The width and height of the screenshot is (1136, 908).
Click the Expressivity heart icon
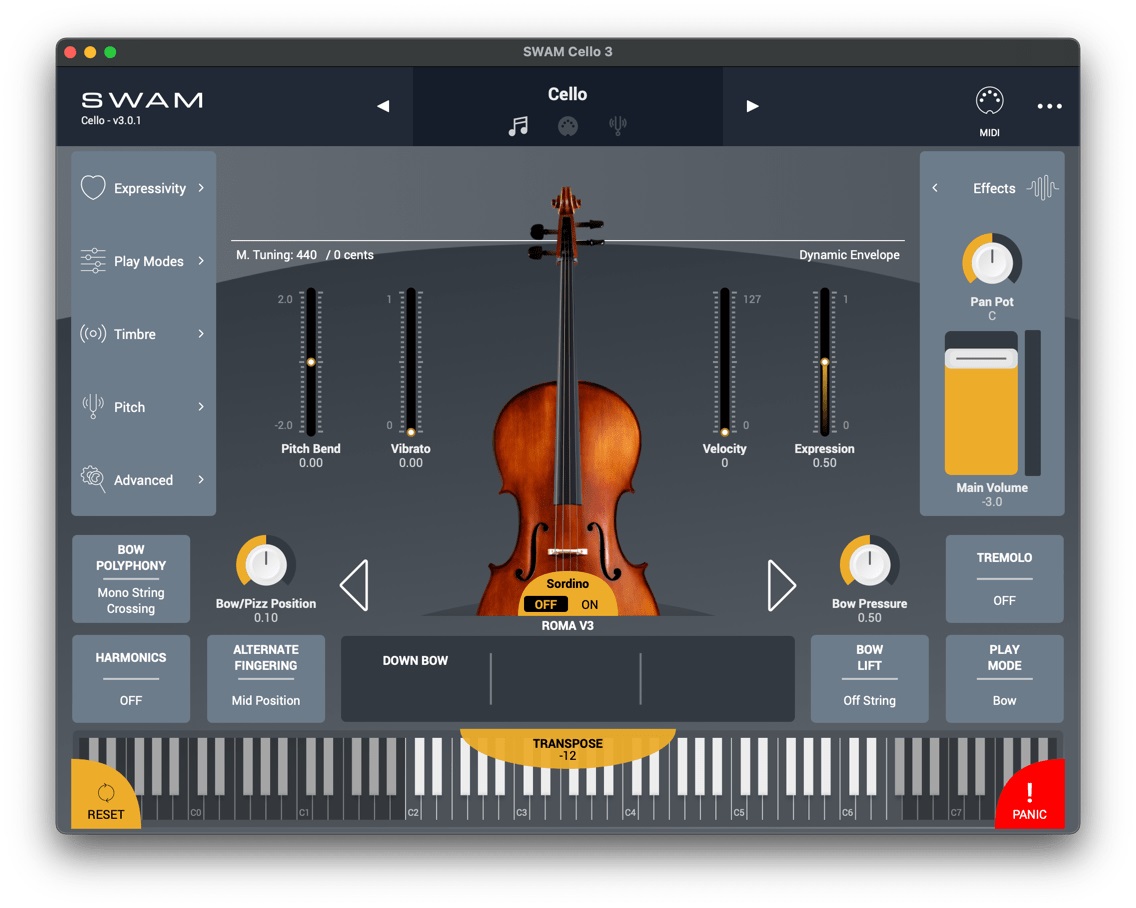click(x=93, y=188)
